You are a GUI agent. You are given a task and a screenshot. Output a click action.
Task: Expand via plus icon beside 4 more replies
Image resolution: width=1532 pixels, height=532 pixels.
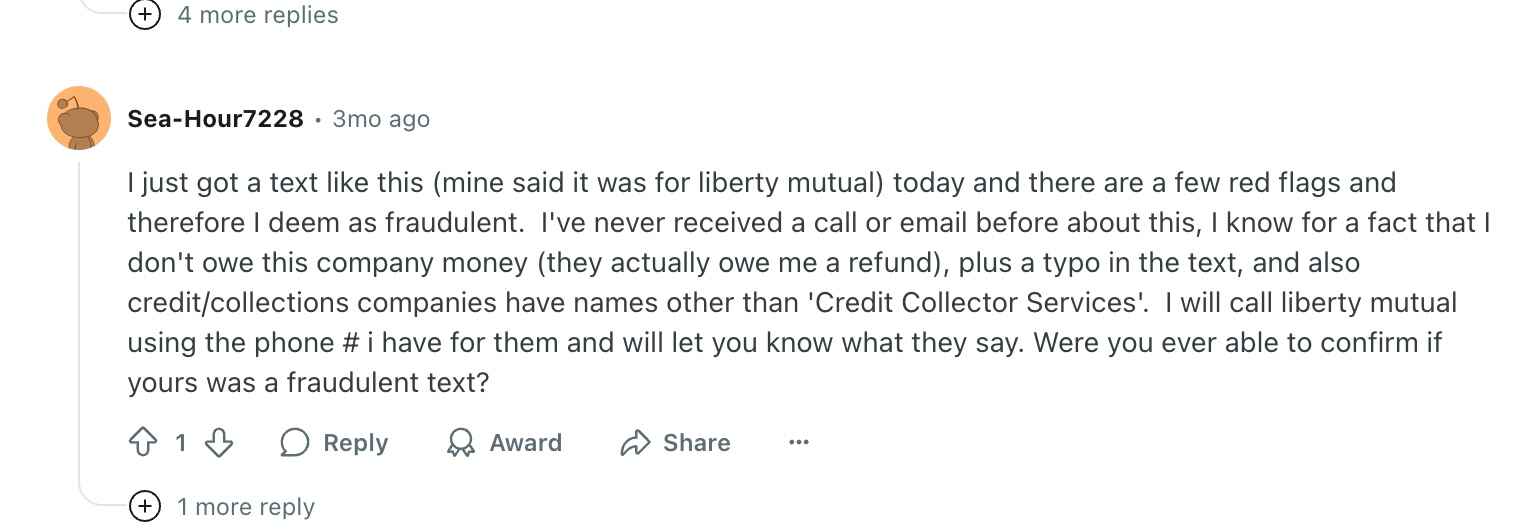145,15
